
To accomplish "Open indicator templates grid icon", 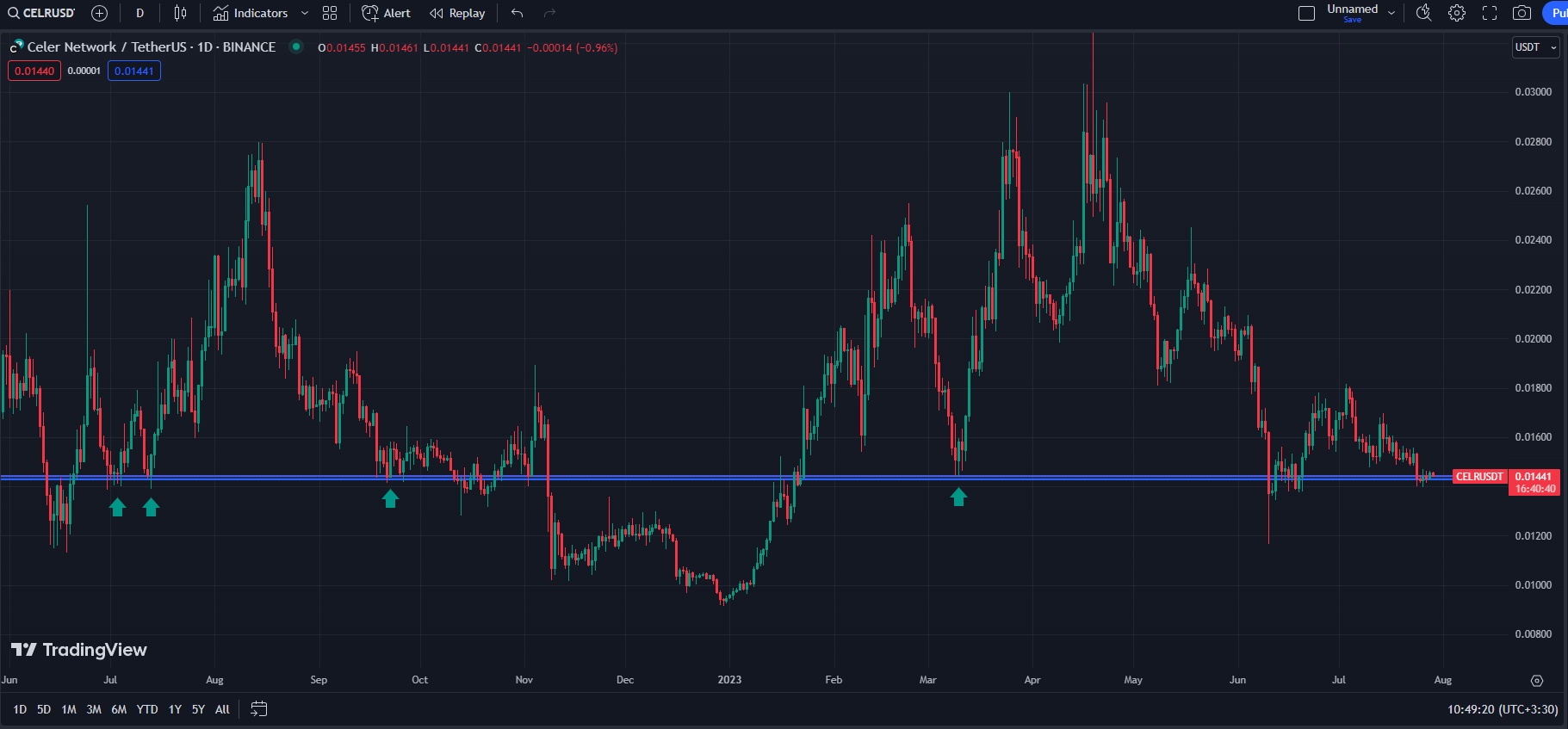I will tap(330, 13).
